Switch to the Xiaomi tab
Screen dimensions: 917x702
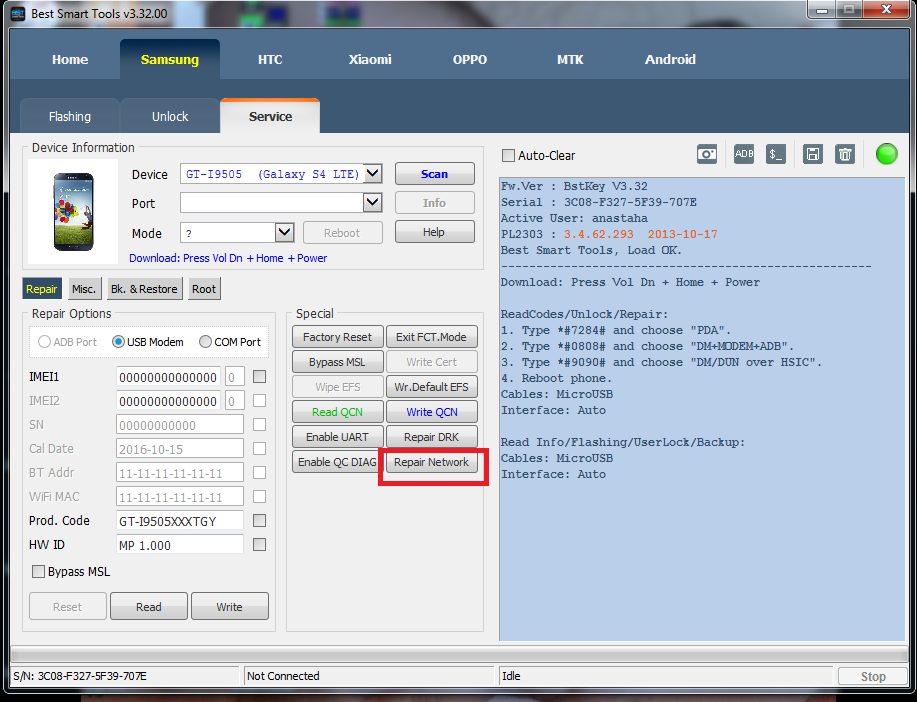(370, 60)
